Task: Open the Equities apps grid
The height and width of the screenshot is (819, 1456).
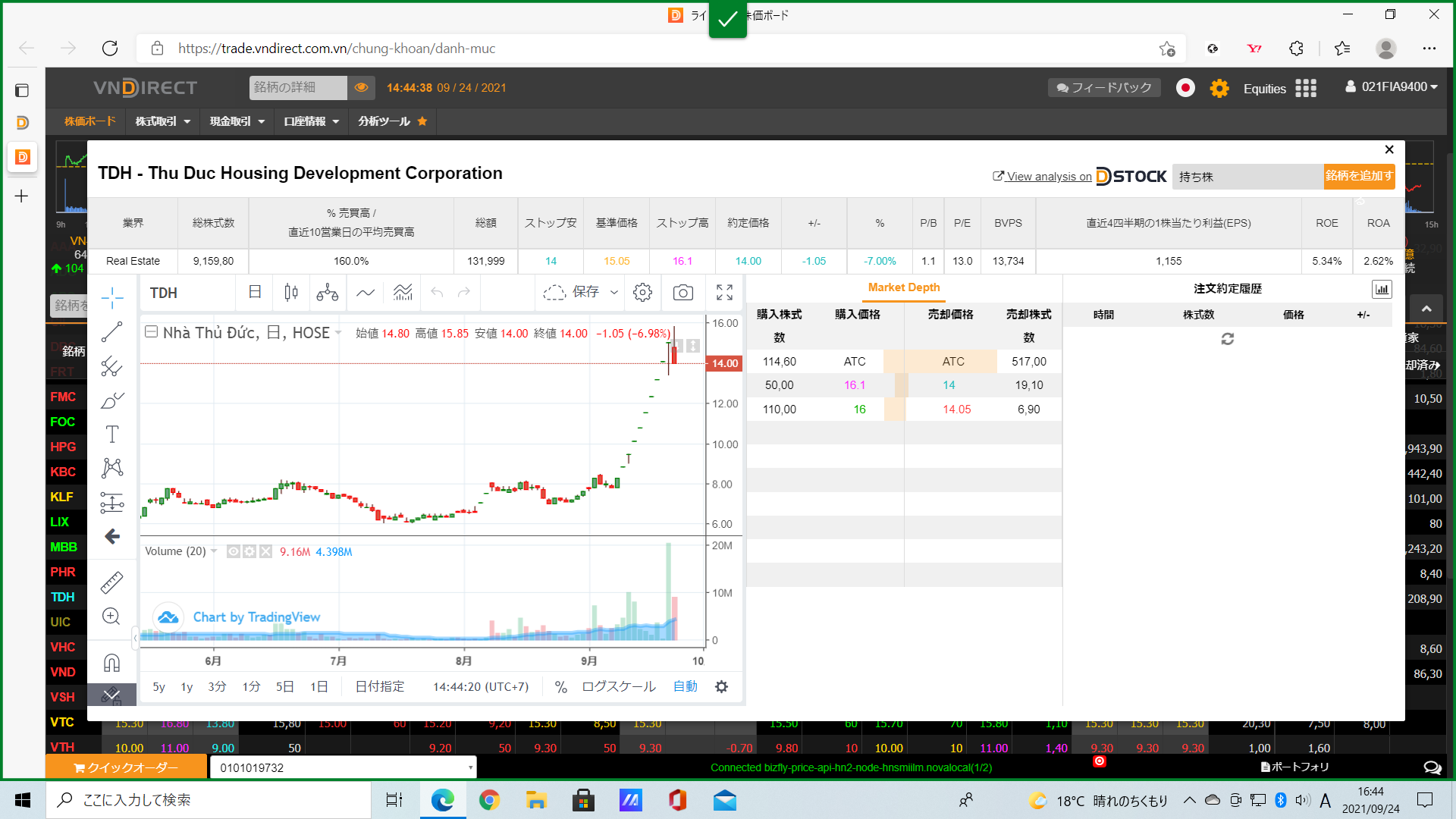Action: click(1306, 88)
